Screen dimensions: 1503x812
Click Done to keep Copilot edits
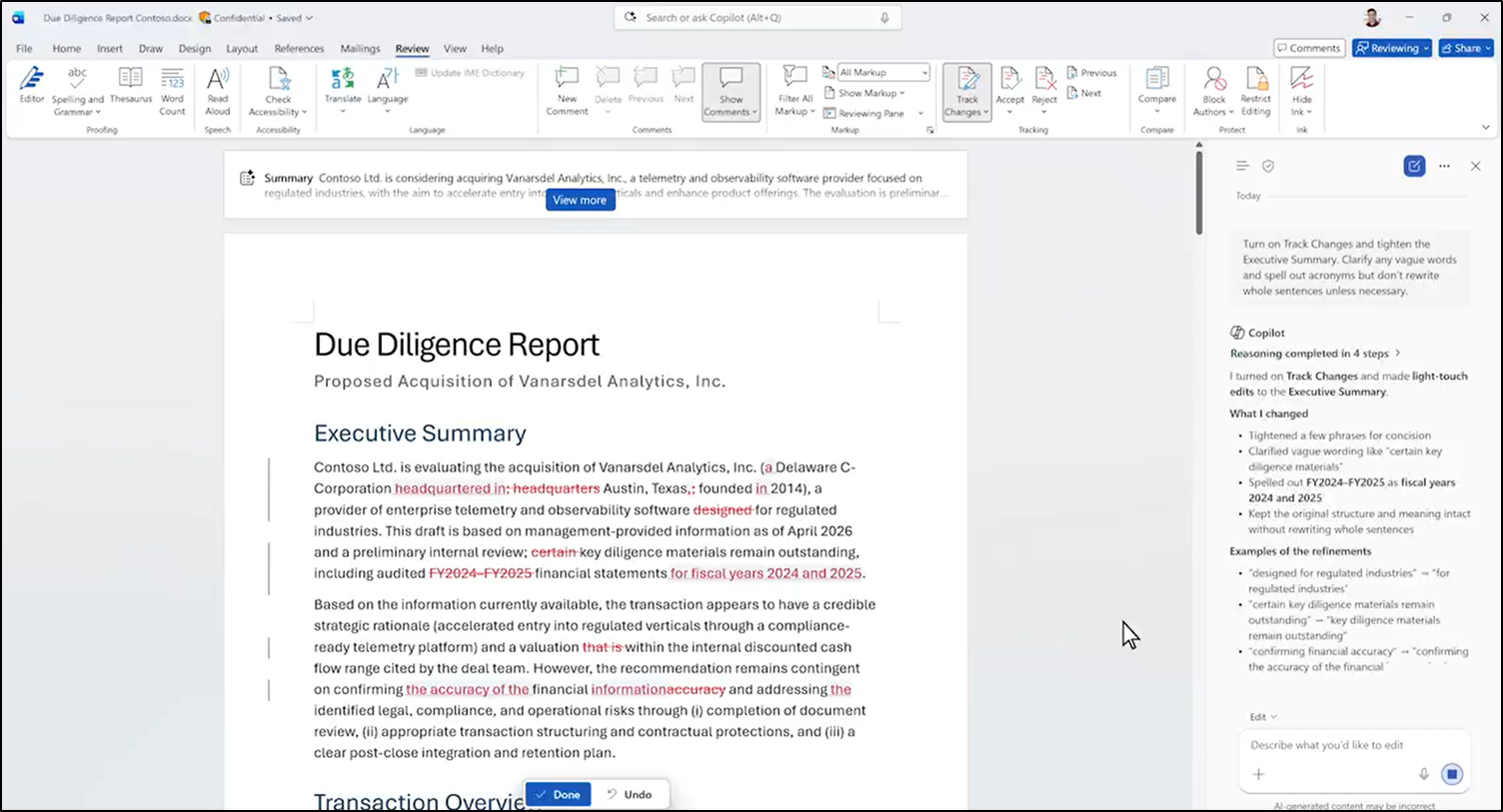pos(559,795)
